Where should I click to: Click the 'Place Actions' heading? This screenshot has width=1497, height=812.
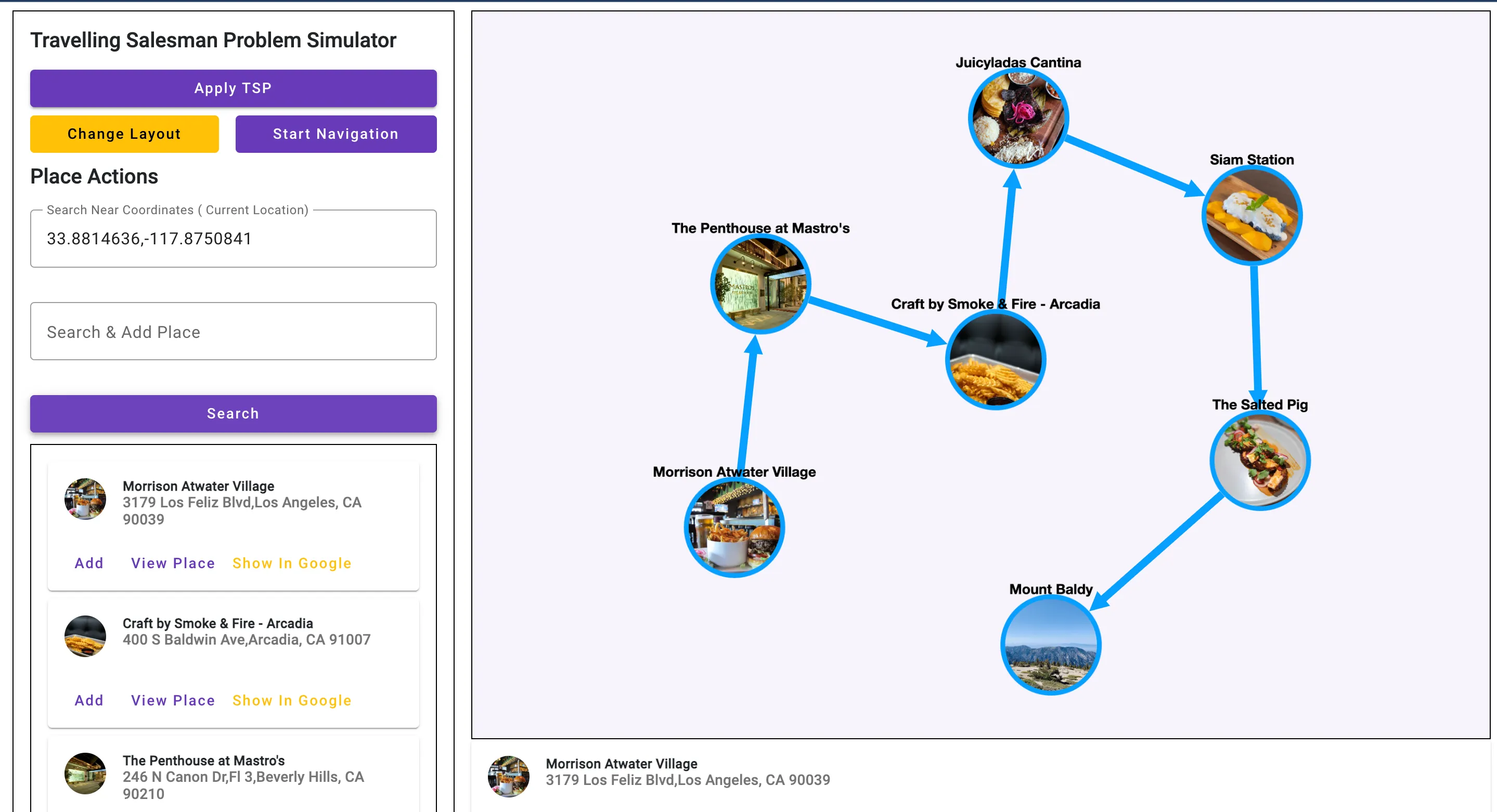tap(94, 176)
